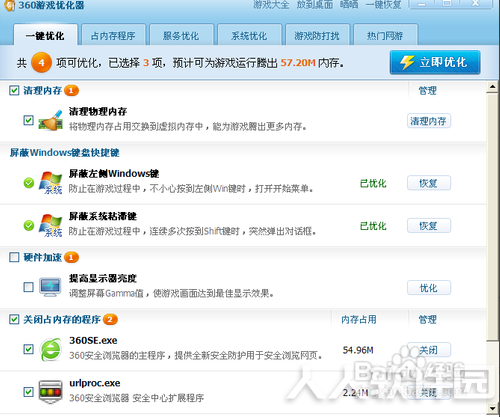
Task: Uncheck the urlproc.exe checkbox
Action: pos(29,392)
